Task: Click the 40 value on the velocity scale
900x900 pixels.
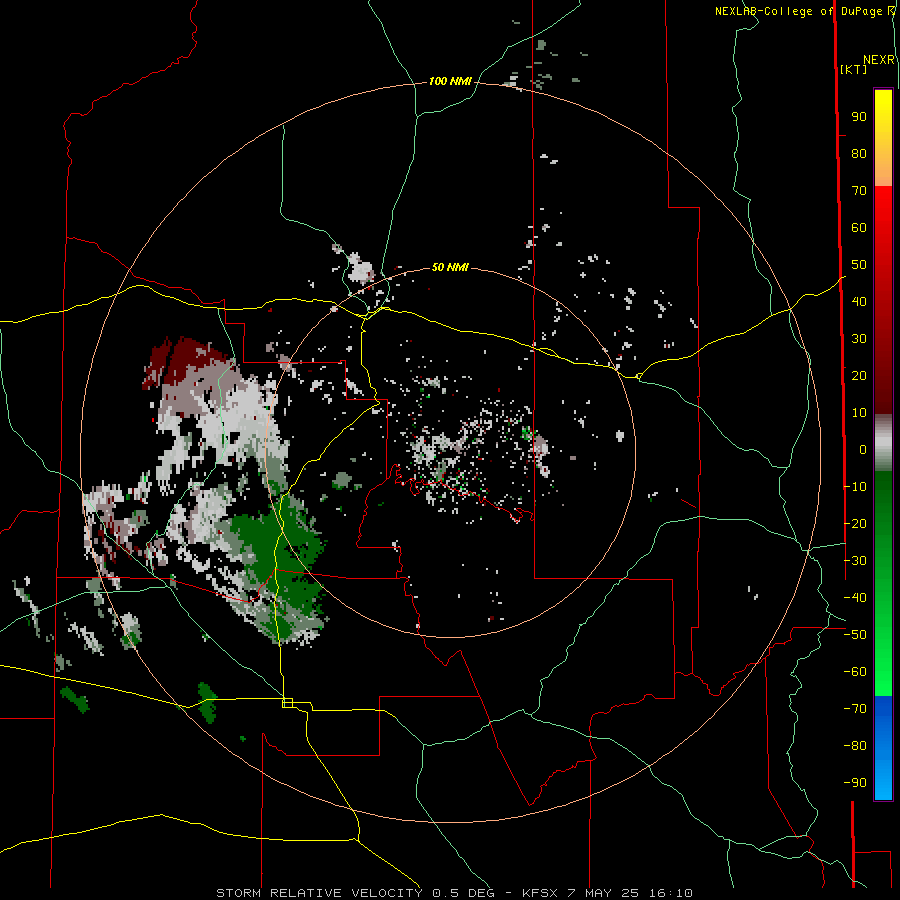Action: [x=859, y=301]
